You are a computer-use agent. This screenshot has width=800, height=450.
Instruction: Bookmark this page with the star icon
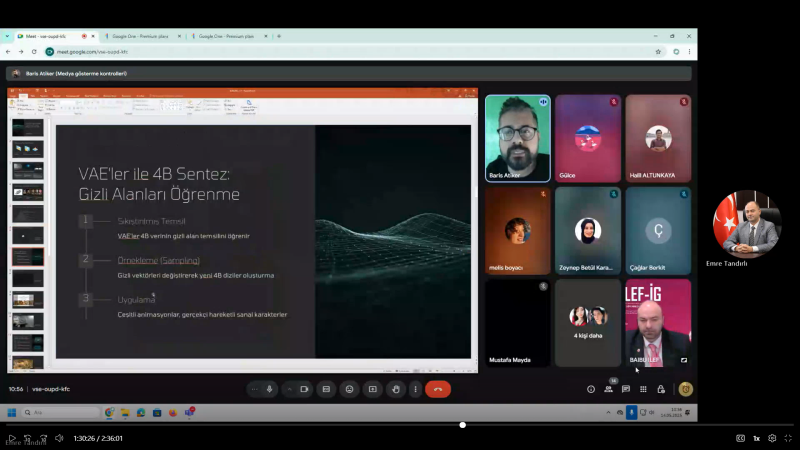pyautogui.click(x=658, y=52)
